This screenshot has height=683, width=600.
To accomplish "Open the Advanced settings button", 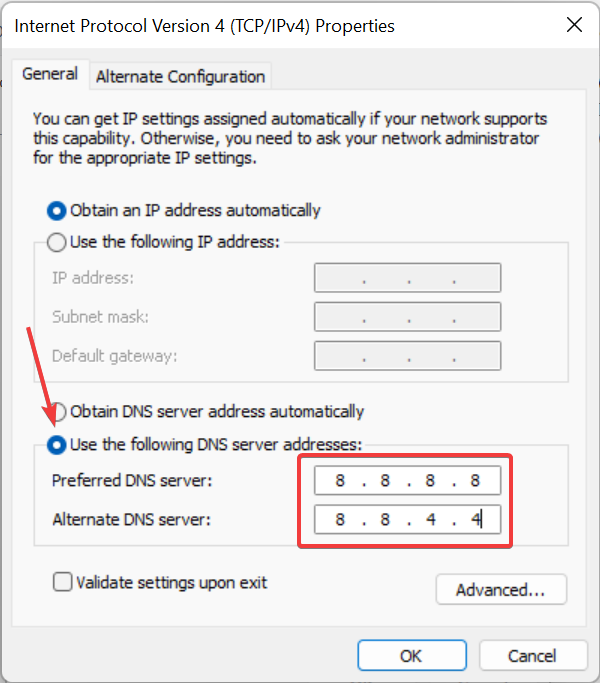I will (501, 590).
